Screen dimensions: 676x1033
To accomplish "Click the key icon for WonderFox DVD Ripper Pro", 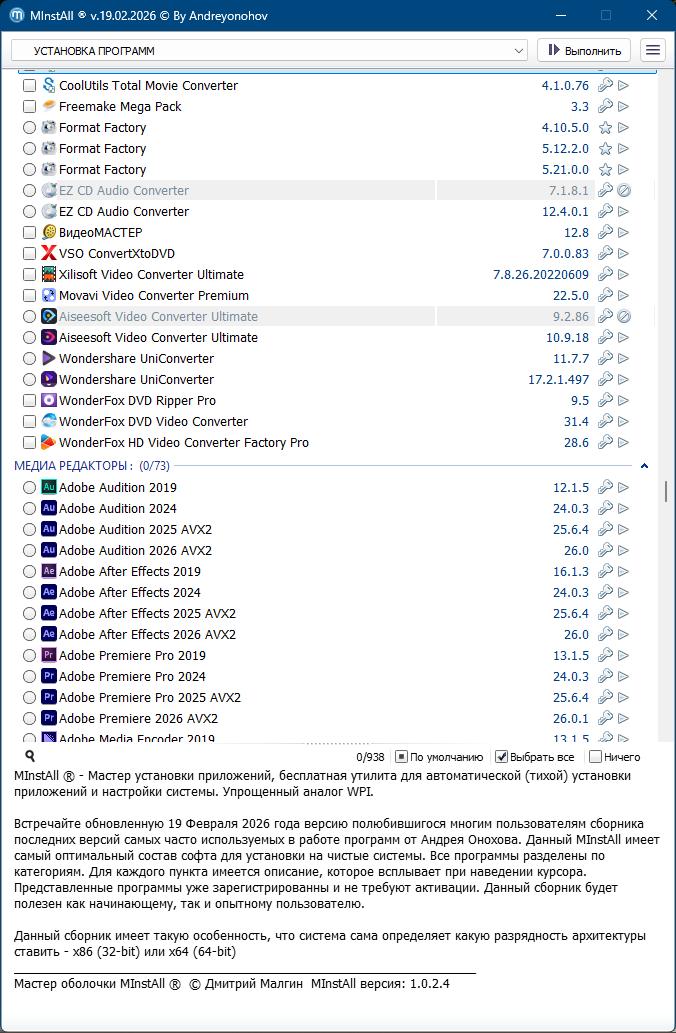I will click(605, 401).
